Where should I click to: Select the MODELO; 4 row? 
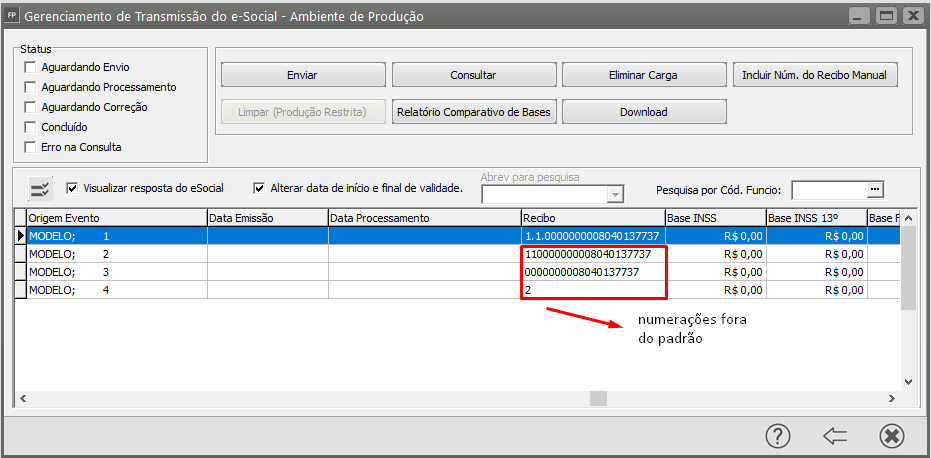(x=457, y=290)
